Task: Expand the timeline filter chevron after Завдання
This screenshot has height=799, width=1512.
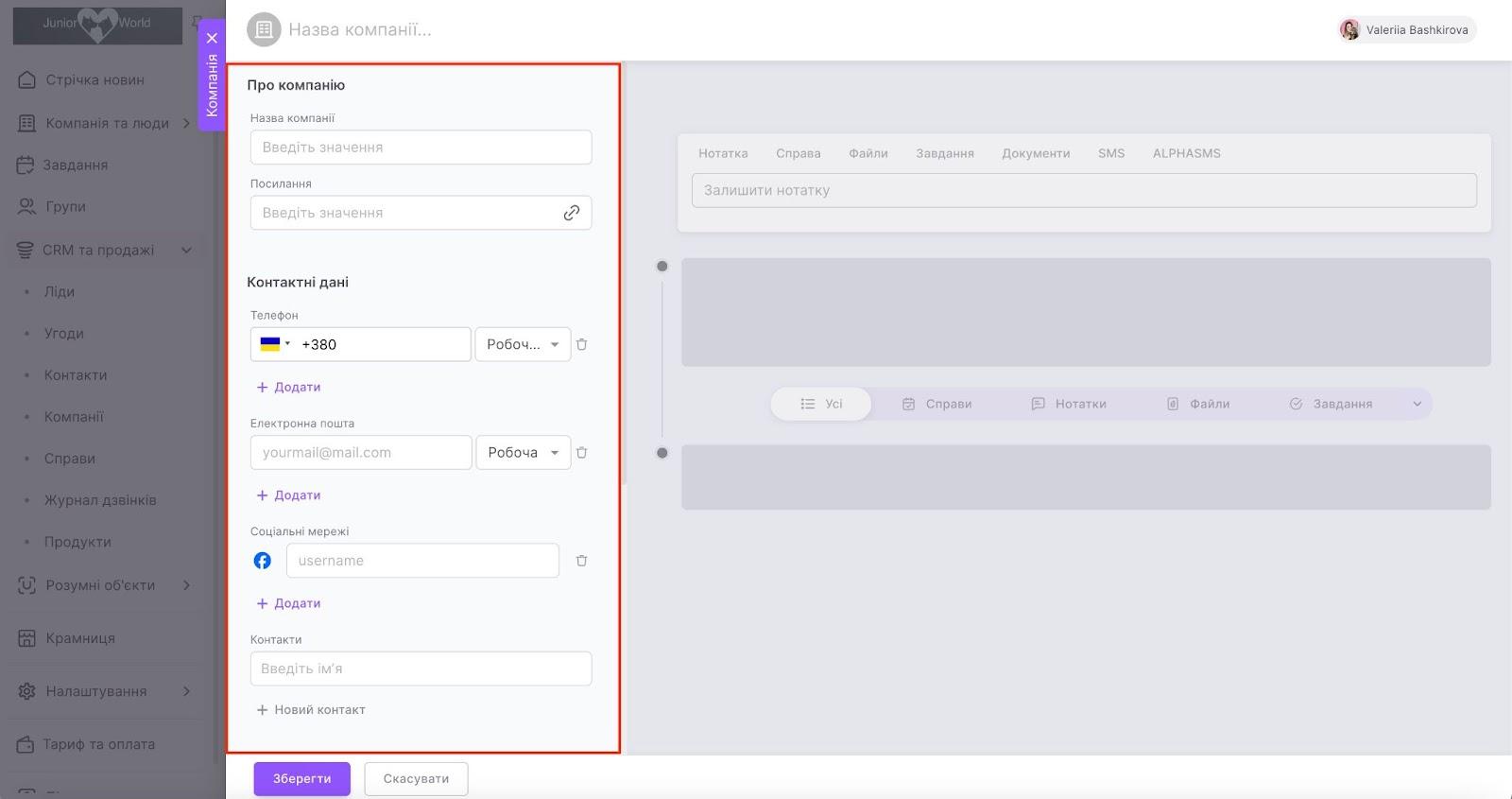Action: click(1417, 405)
